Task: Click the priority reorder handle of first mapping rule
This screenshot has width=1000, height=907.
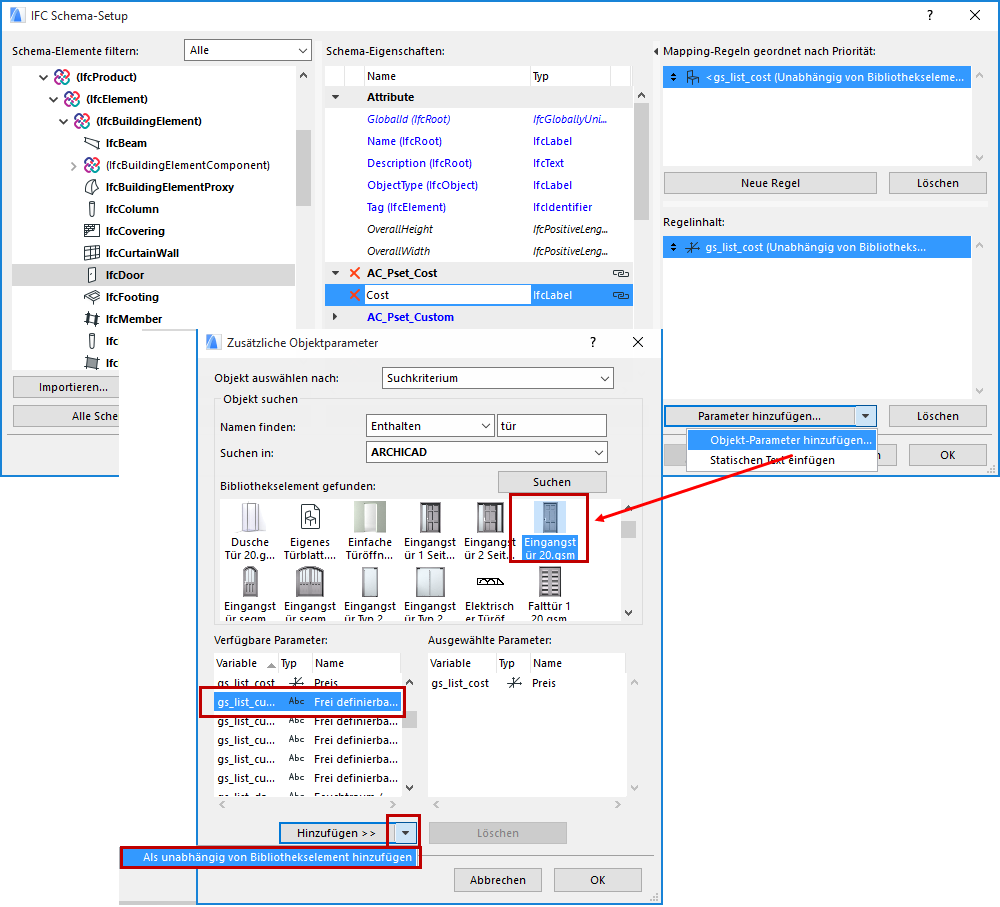Action: [673, 77]
